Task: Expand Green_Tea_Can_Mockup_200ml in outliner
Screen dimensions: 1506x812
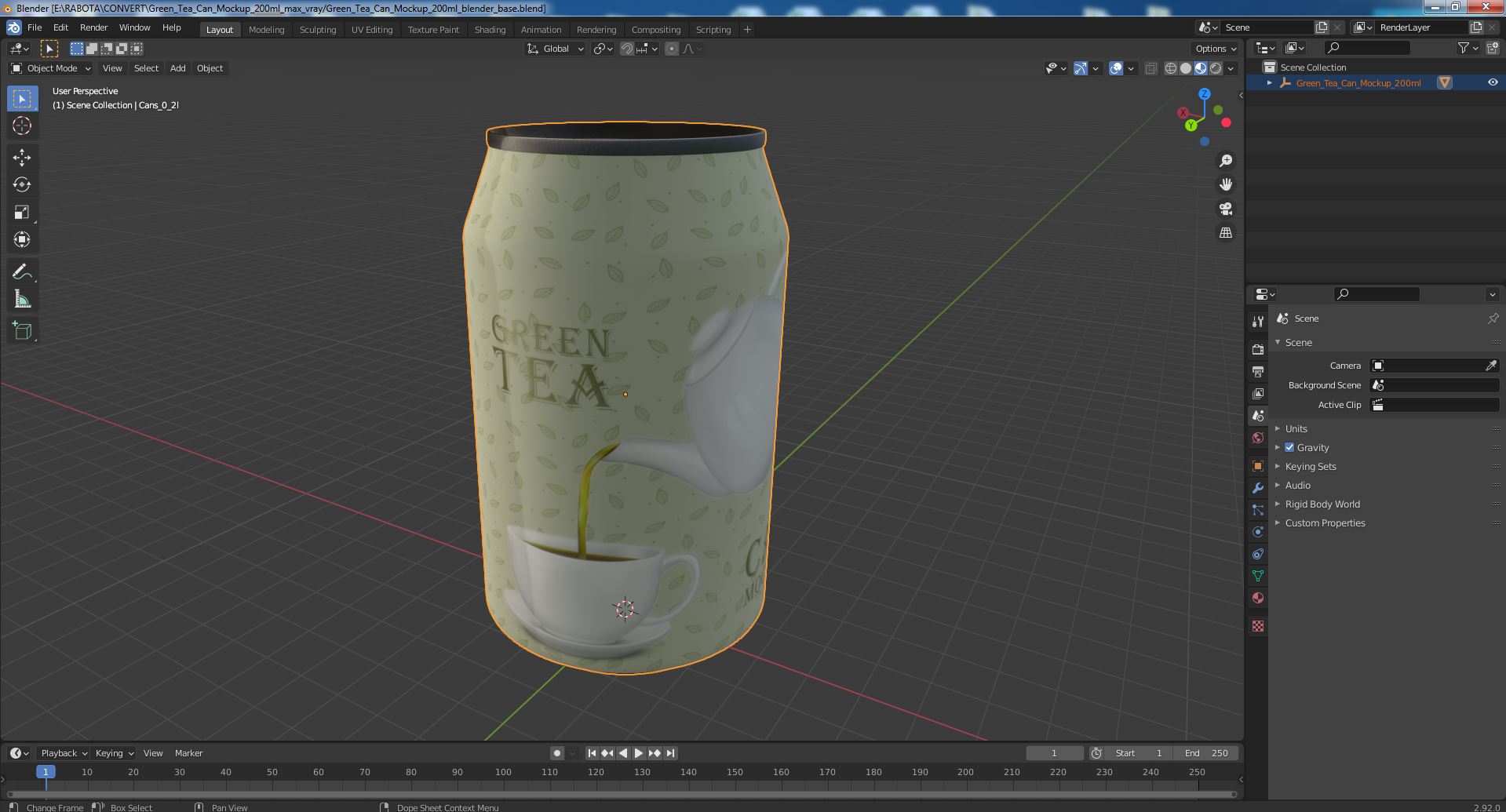Action: pos(1270,82)
